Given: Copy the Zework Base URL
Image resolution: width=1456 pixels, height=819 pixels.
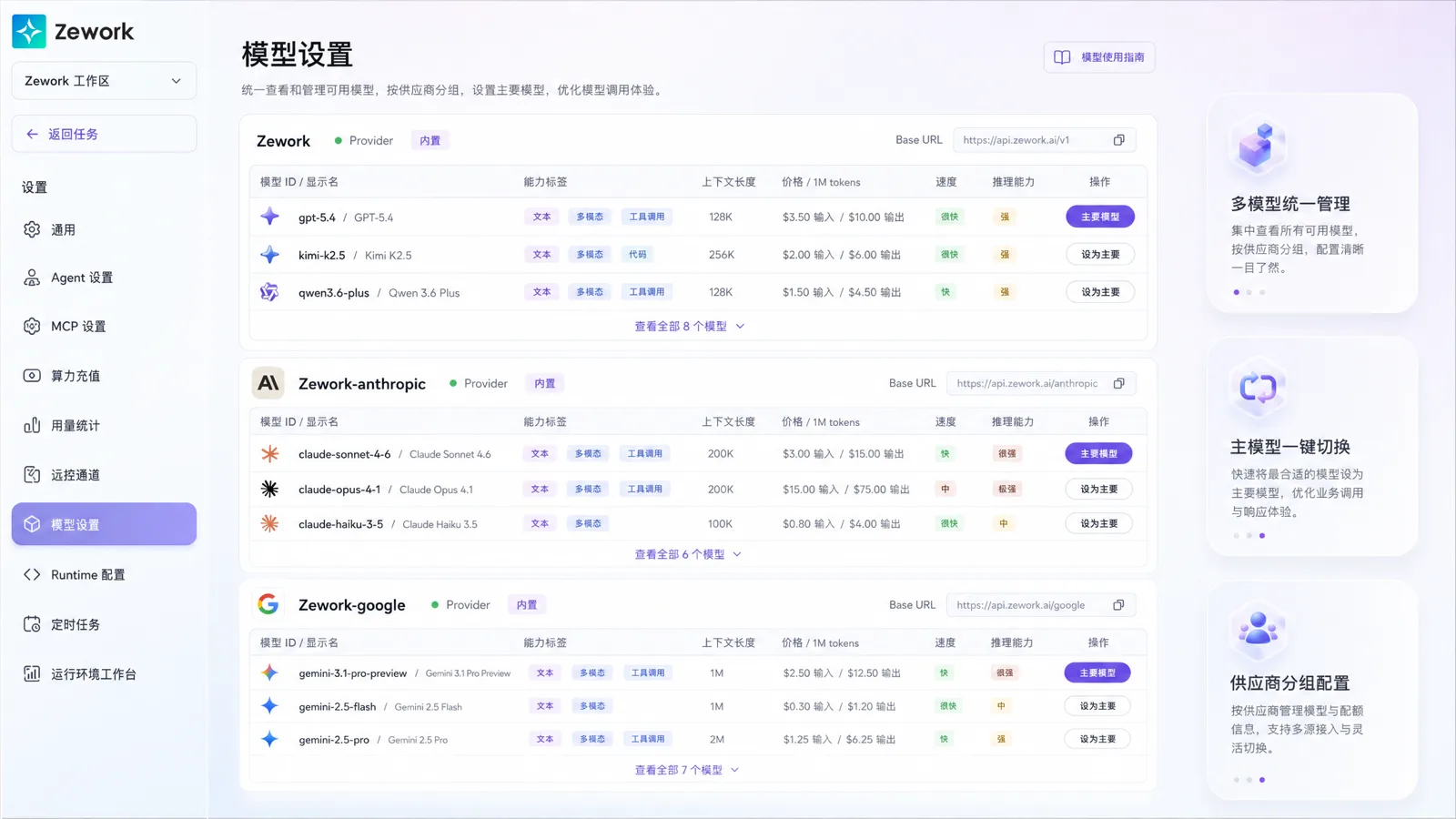Looking at the screenshot, I should [1119, 140].
